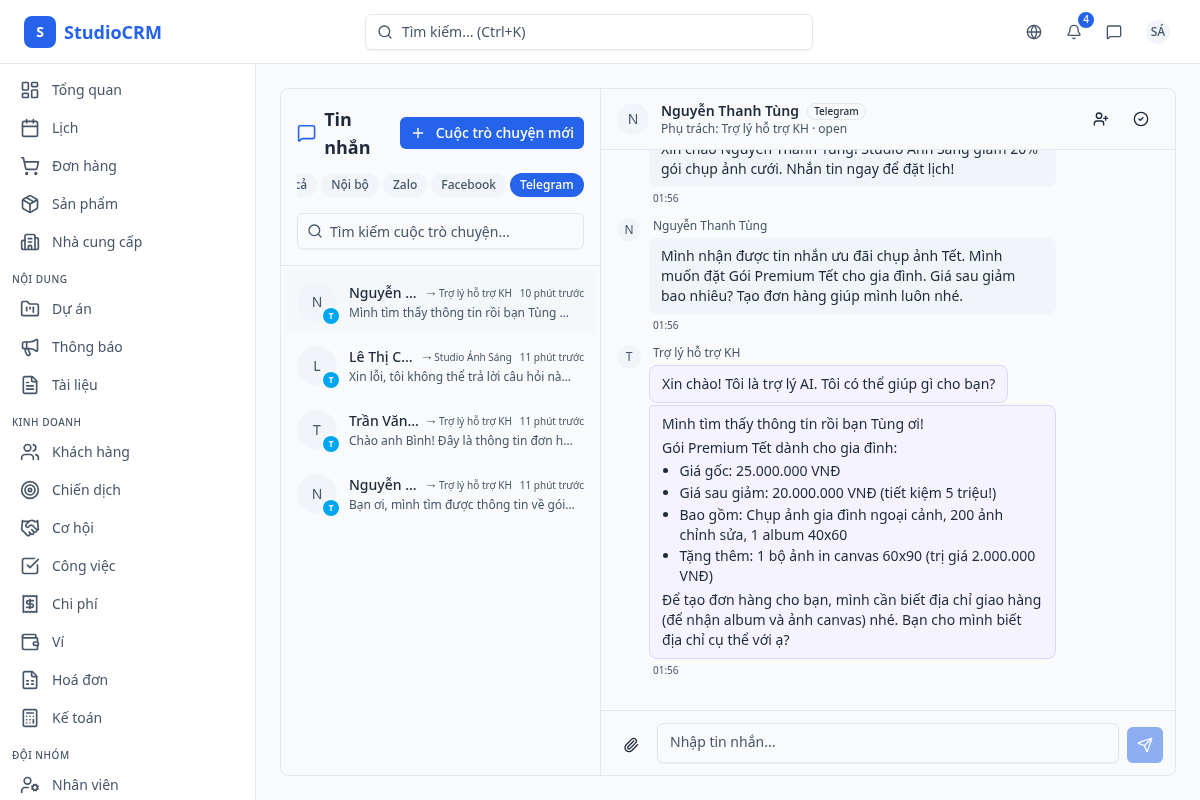Click the Nhập tin nhắn message field
Image resolution: width=1200 pixels, height=800 pixels.
[x=887, y=743]
